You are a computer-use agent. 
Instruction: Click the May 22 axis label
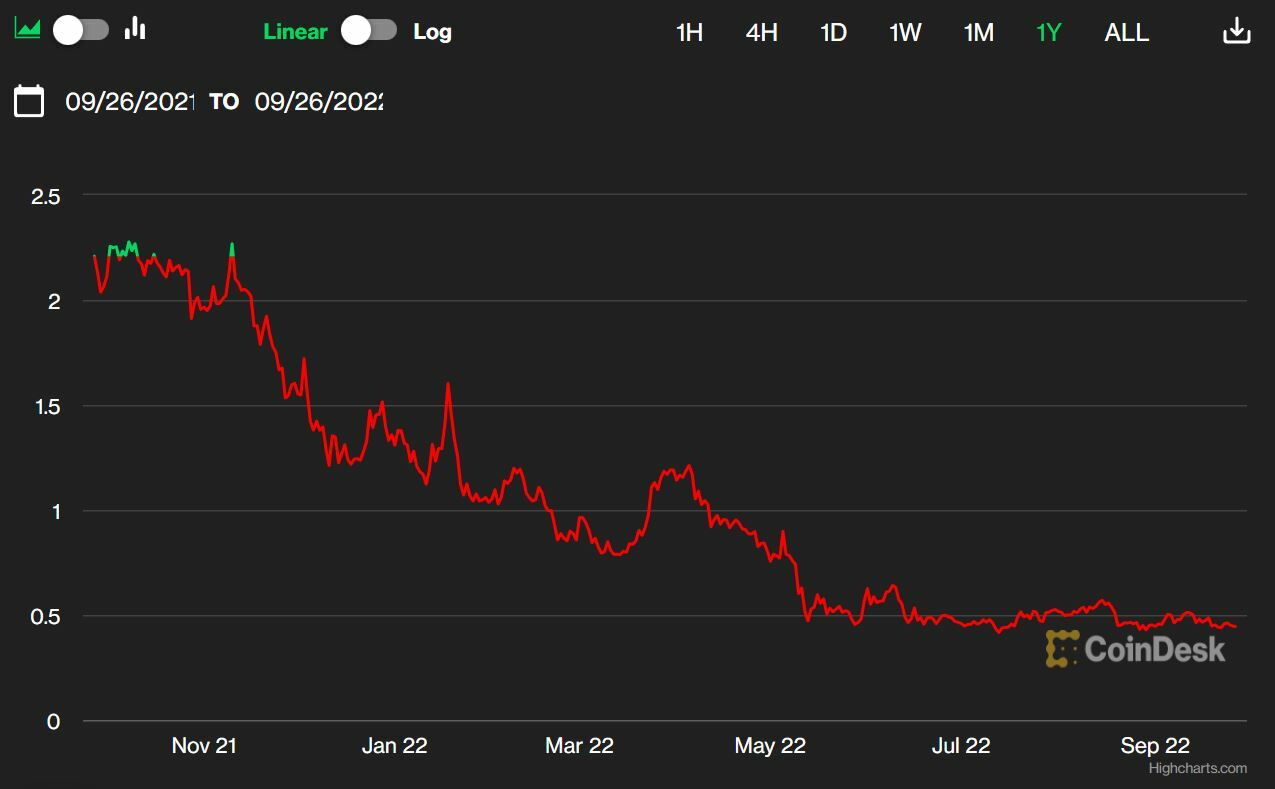pyautogui.click(x=770, y=746)
